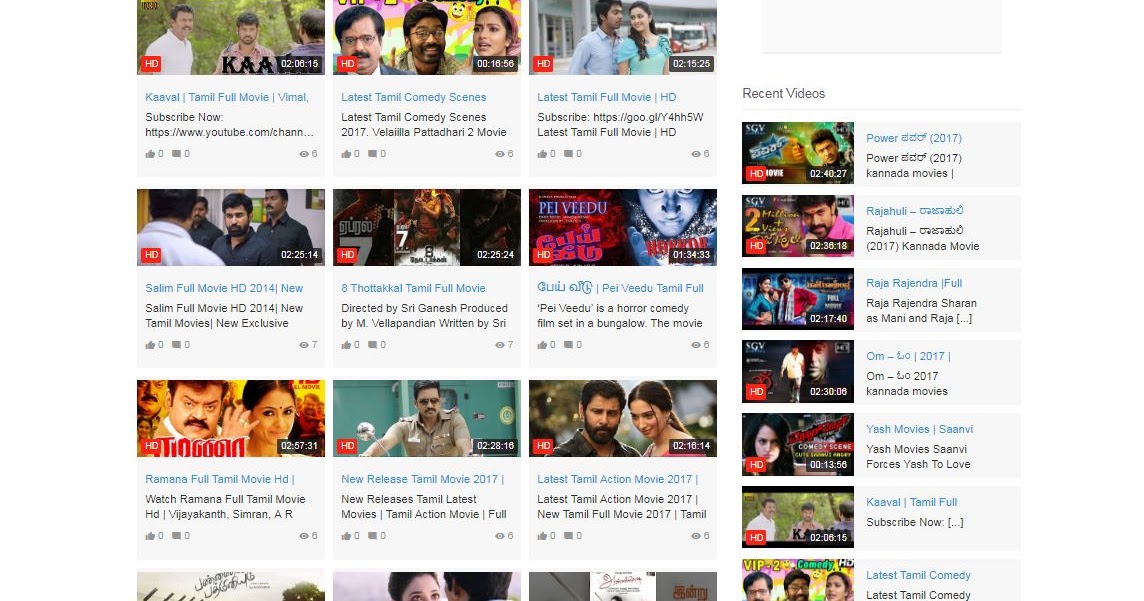Click Raja Rajendra Sharan as Mani description

pos(921,311)
